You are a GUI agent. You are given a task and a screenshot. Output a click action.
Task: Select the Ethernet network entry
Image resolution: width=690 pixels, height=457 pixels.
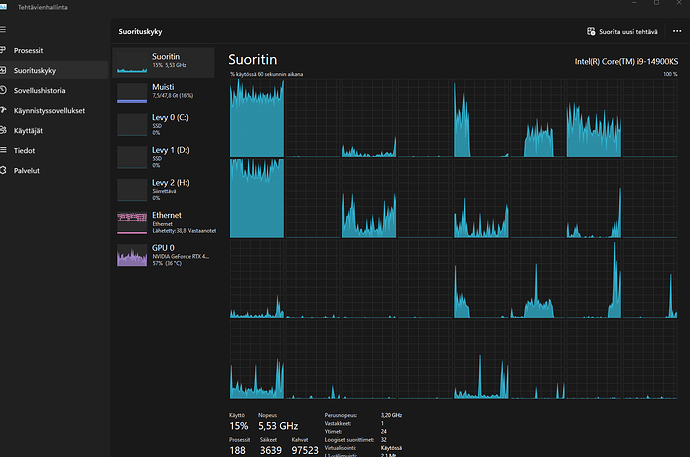(x=163, y=221)
